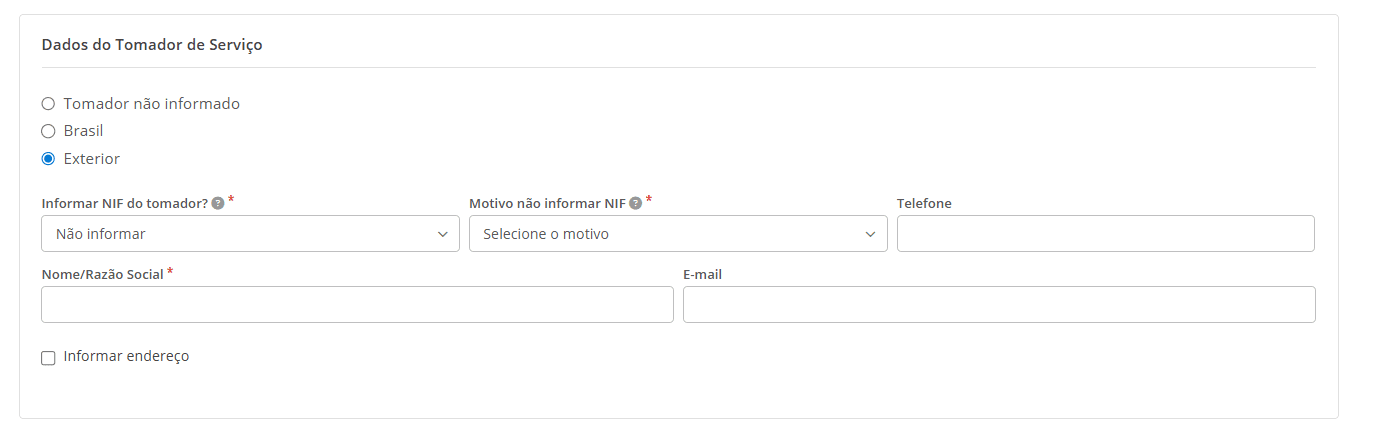Click the Brasil label text
This screenshot has width=1373, height=429.
pyautogui.click(x=83, y=131)
